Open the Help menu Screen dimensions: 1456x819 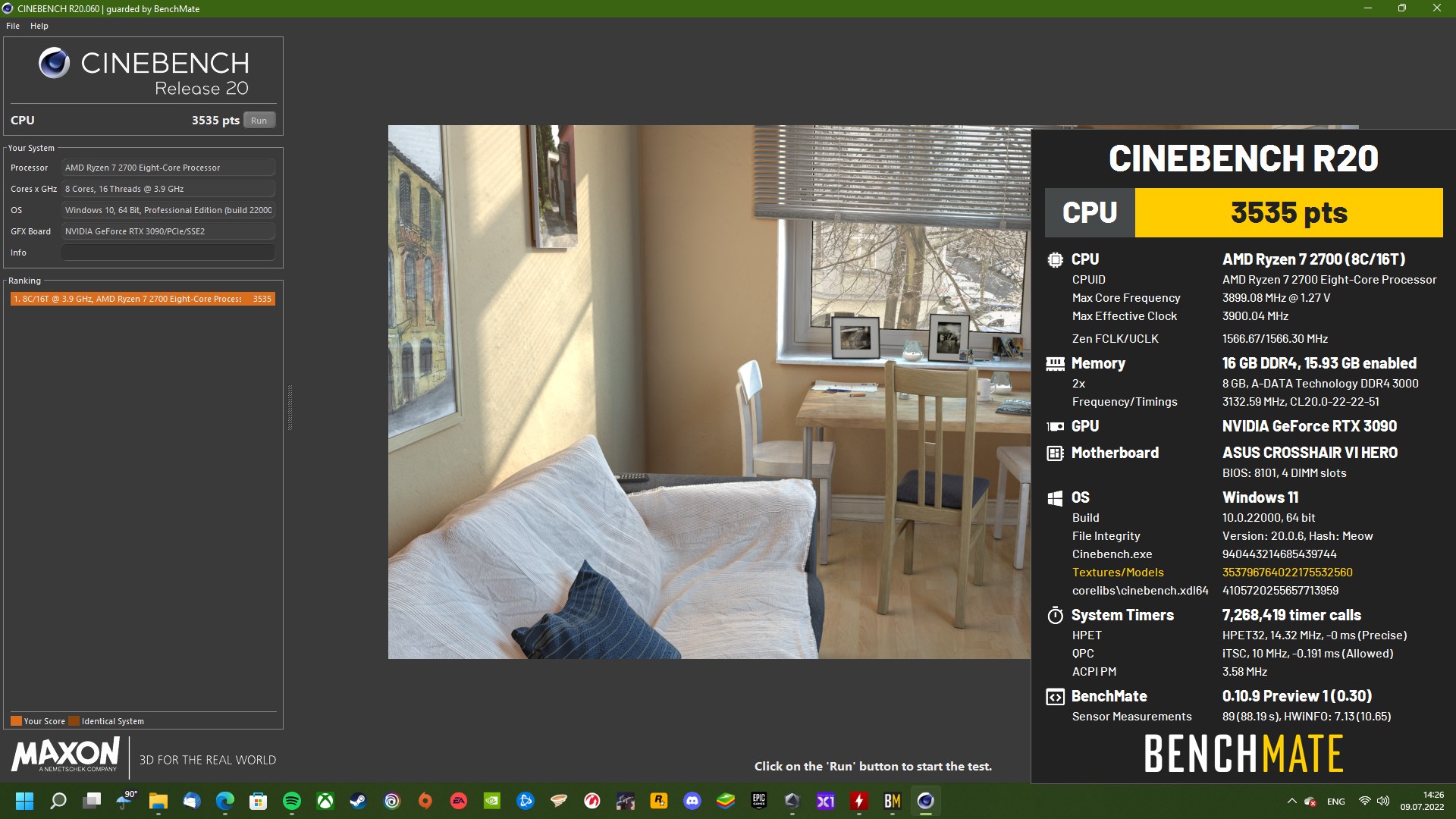[x=39, y=26]
